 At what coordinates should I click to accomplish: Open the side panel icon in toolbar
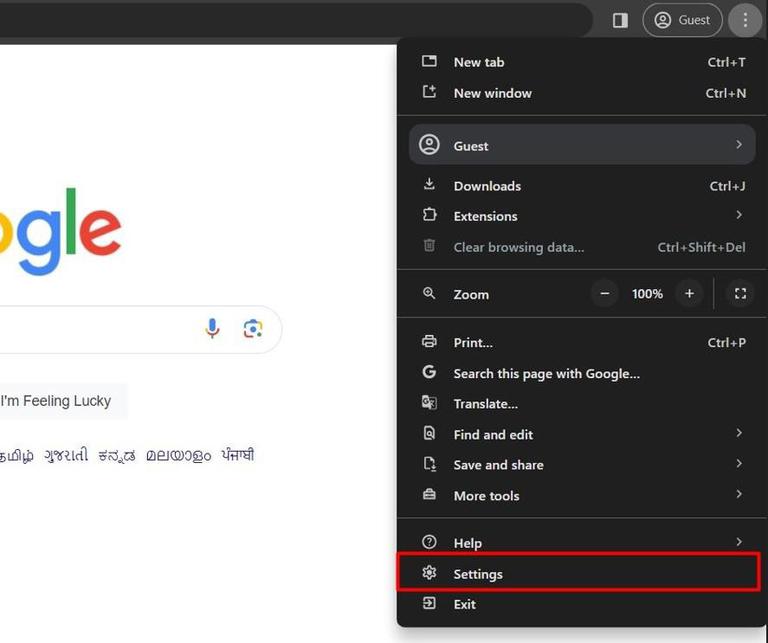pyautogui.click(x=620, y=21)
